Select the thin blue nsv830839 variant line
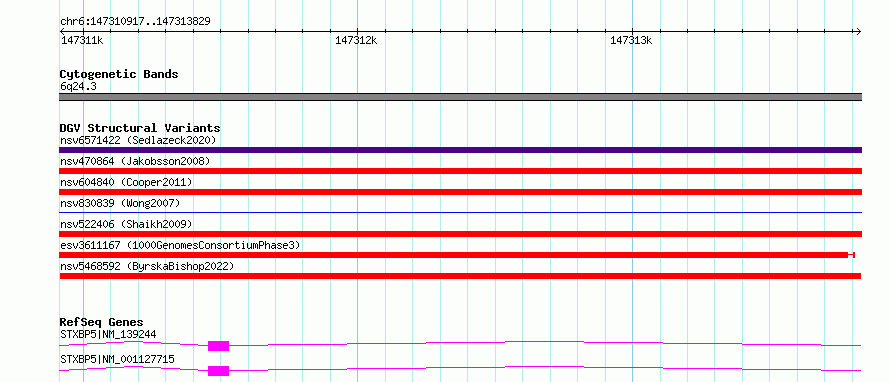This screenshot has height=382, width=890. tap(460, 212)
